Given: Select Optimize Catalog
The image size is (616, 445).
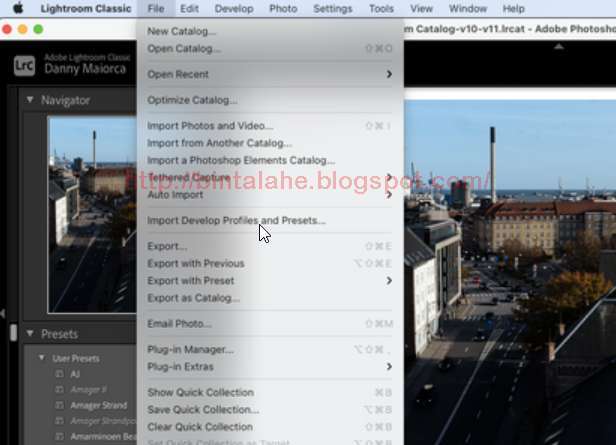Looking at the screenshot, I should 270,100.
